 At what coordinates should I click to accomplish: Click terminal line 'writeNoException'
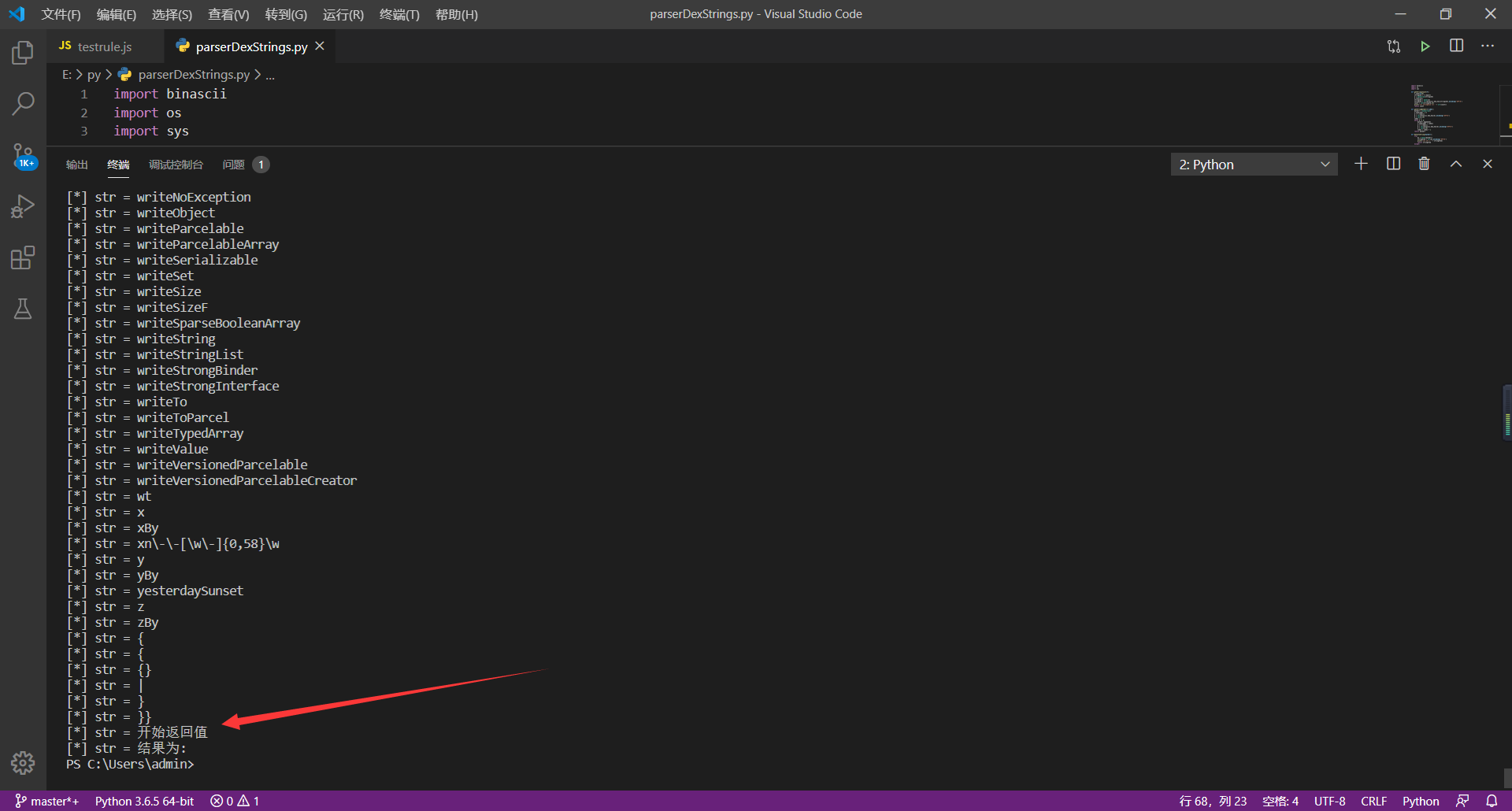[x=159, y=197]
